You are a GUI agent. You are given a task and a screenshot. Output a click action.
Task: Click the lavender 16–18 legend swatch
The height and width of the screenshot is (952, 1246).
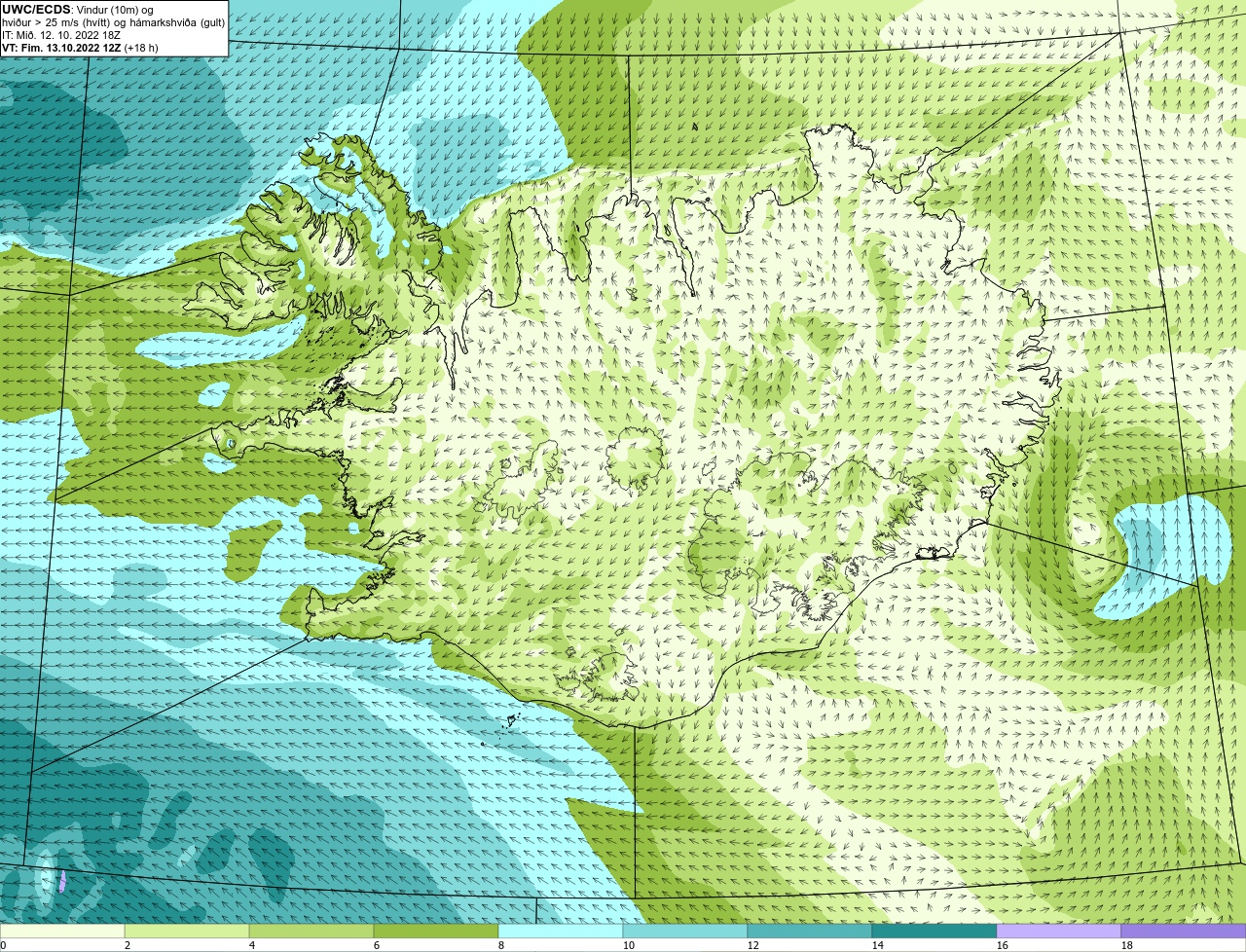[x=1059, y=932]
